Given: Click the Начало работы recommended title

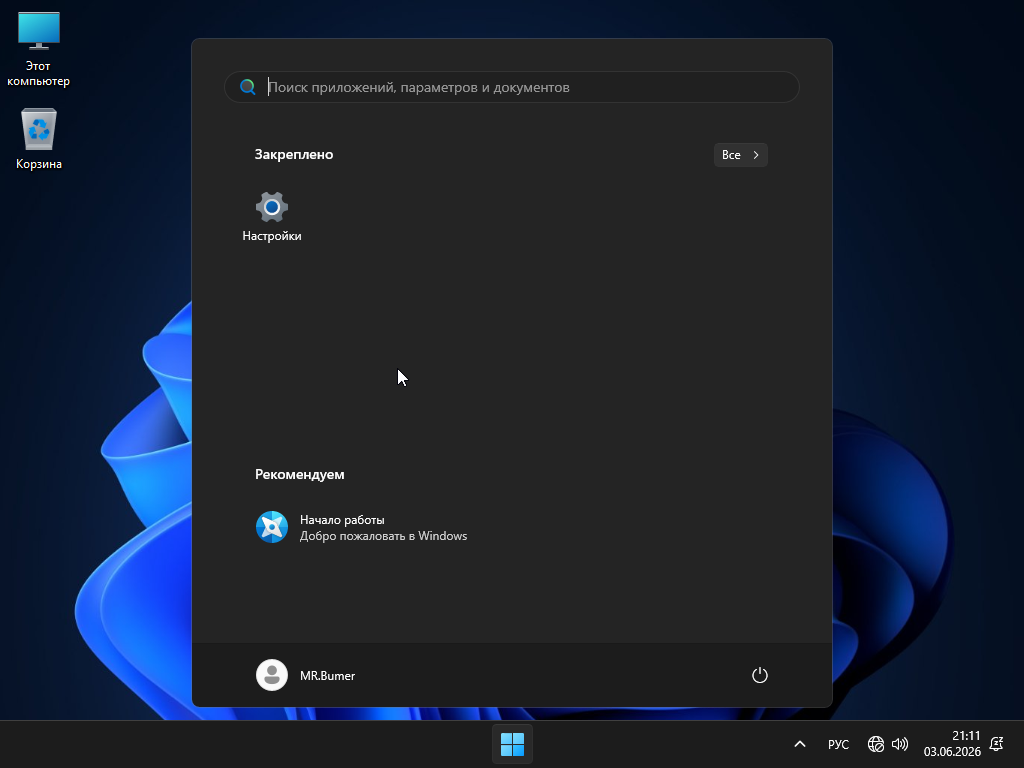Looking at the screenshot, I should click(x=342, y=520).
